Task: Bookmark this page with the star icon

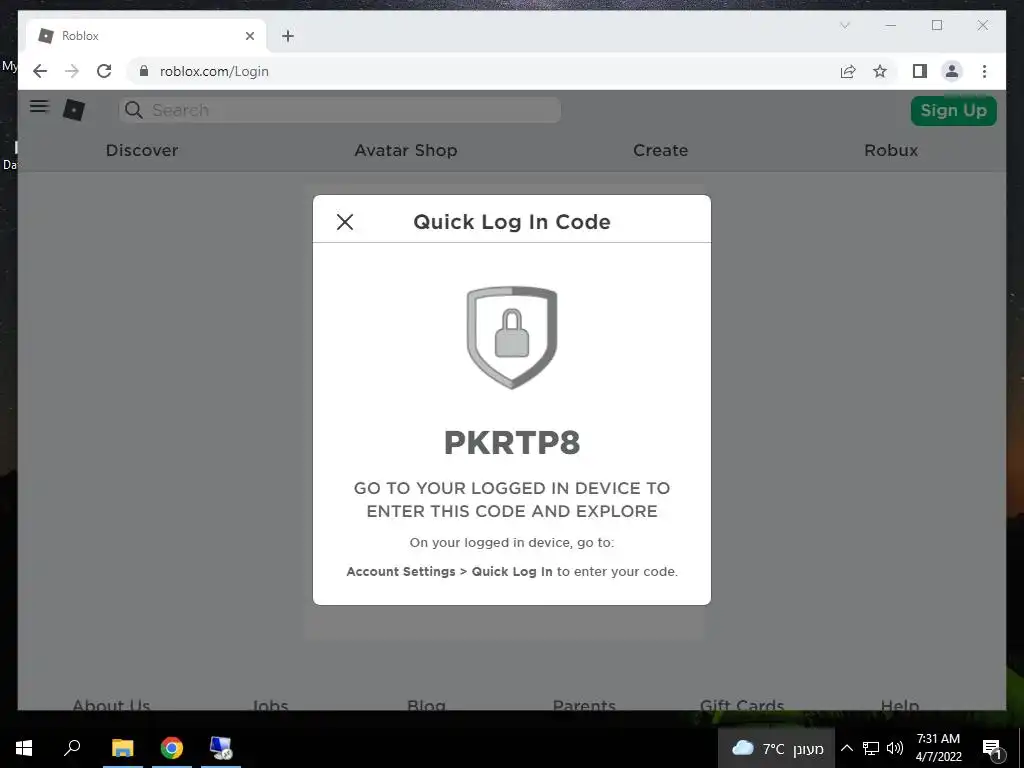Action: pos(880,71)
